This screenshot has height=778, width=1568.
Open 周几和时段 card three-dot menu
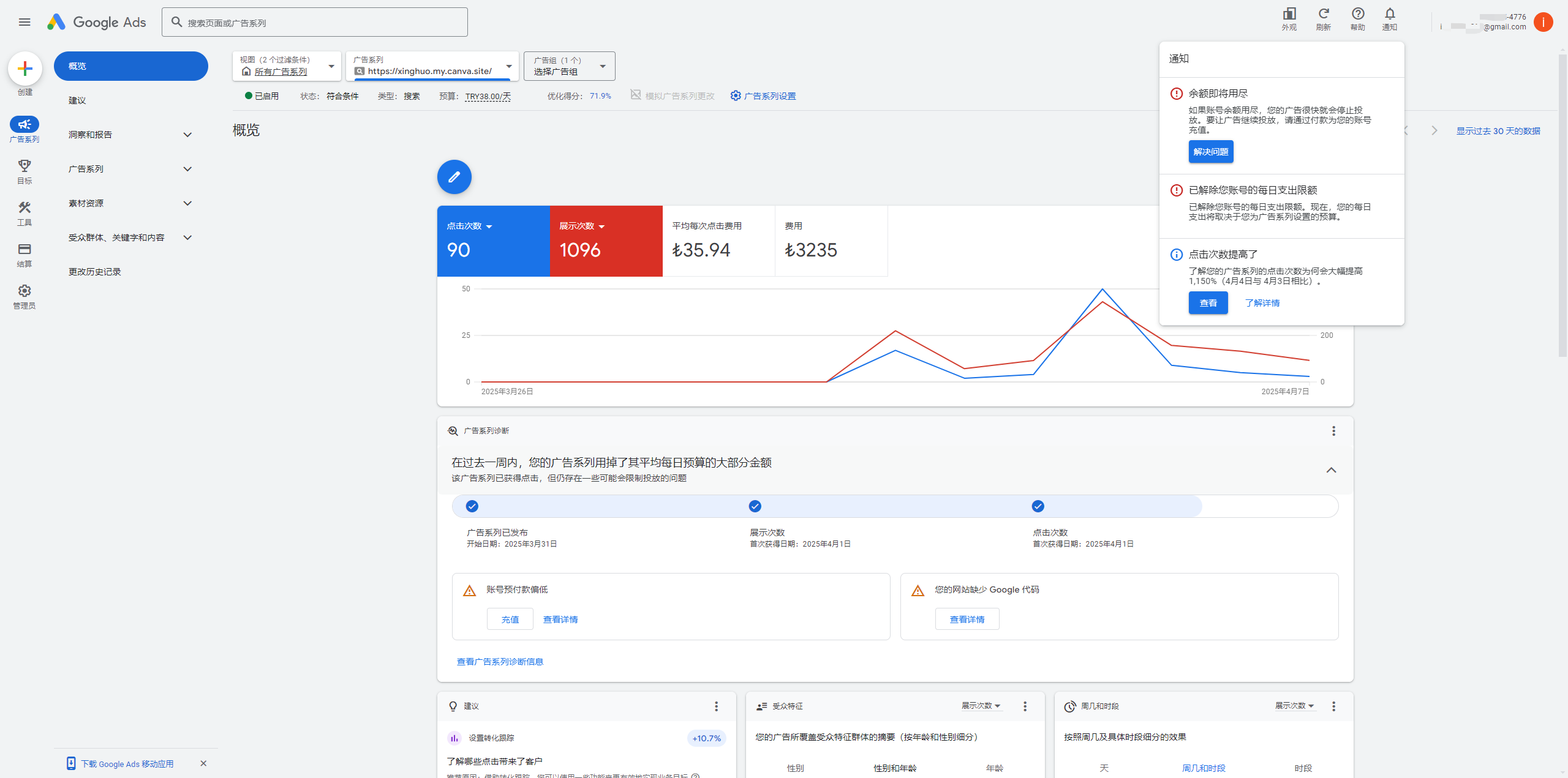(1333, 706)
